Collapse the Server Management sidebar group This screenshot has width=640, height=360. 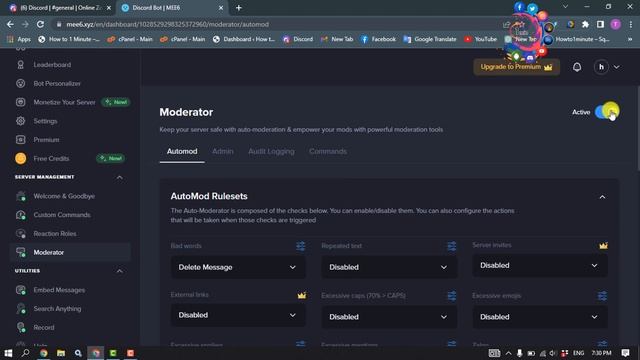coord(119,177)
